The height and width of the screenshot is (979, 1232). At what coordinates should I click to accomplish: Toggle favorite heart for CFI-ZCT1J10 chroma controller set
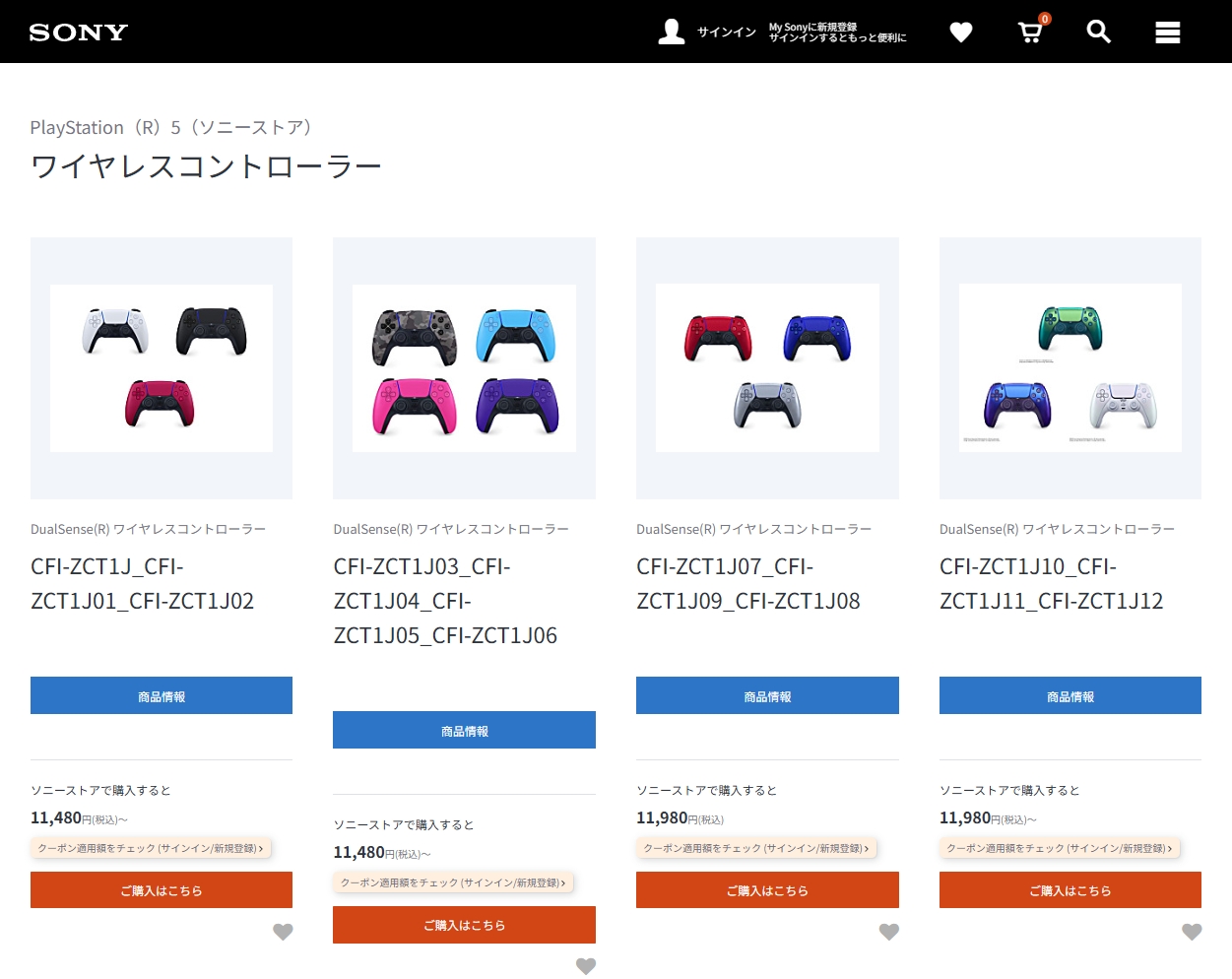pos(1192,932)
